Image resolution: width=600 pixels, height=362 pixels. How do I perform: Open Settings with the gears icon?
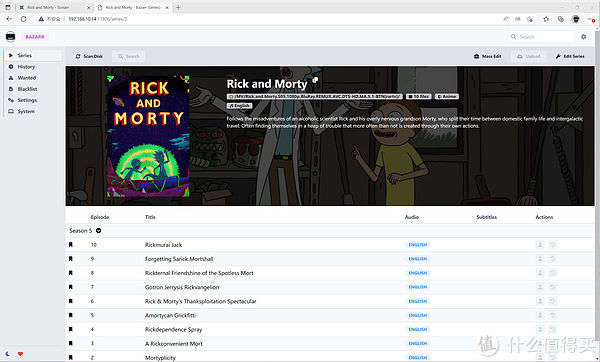(11, 100)
